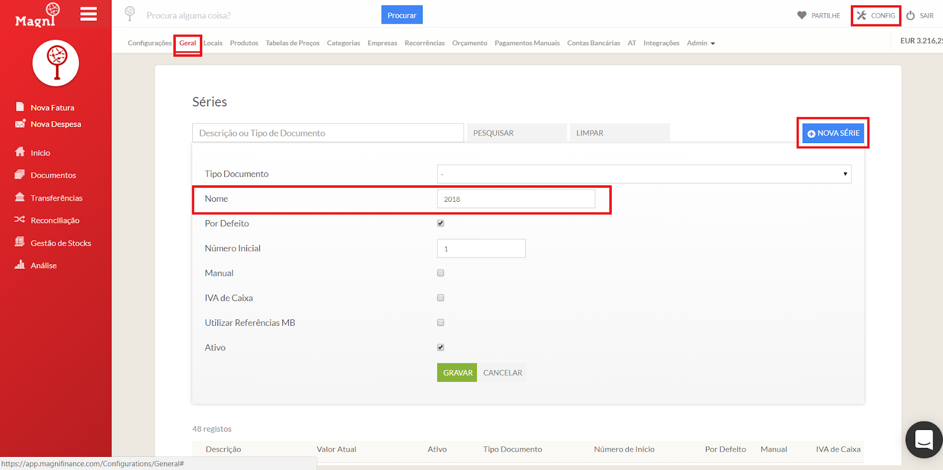Open the Contas Bancárias tab
Image resolution: width=943 pixels, height=470 pixels.
tap(594, 43)
